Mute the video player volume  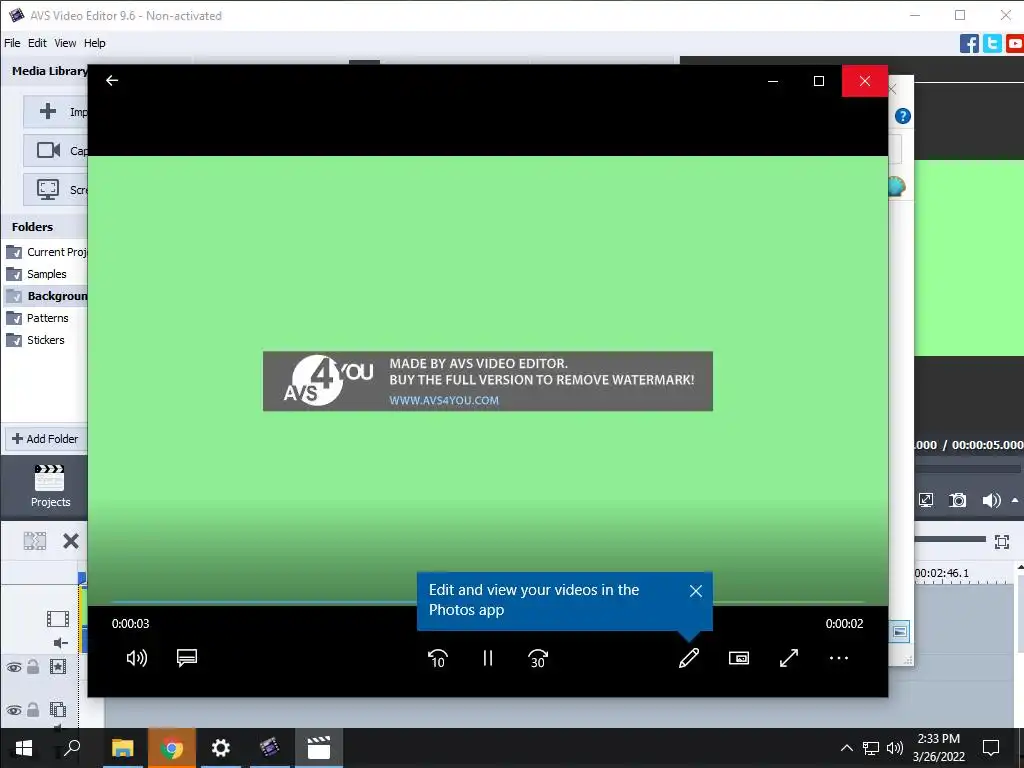pos(136,658)
